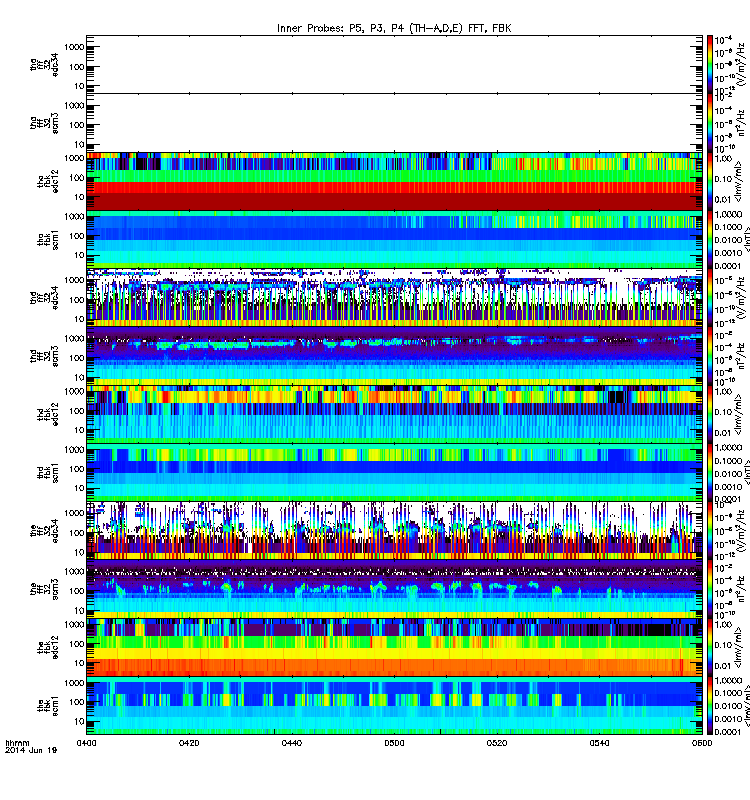Click inside the the fbk scm1 spectrogram

tap(394, 705)
